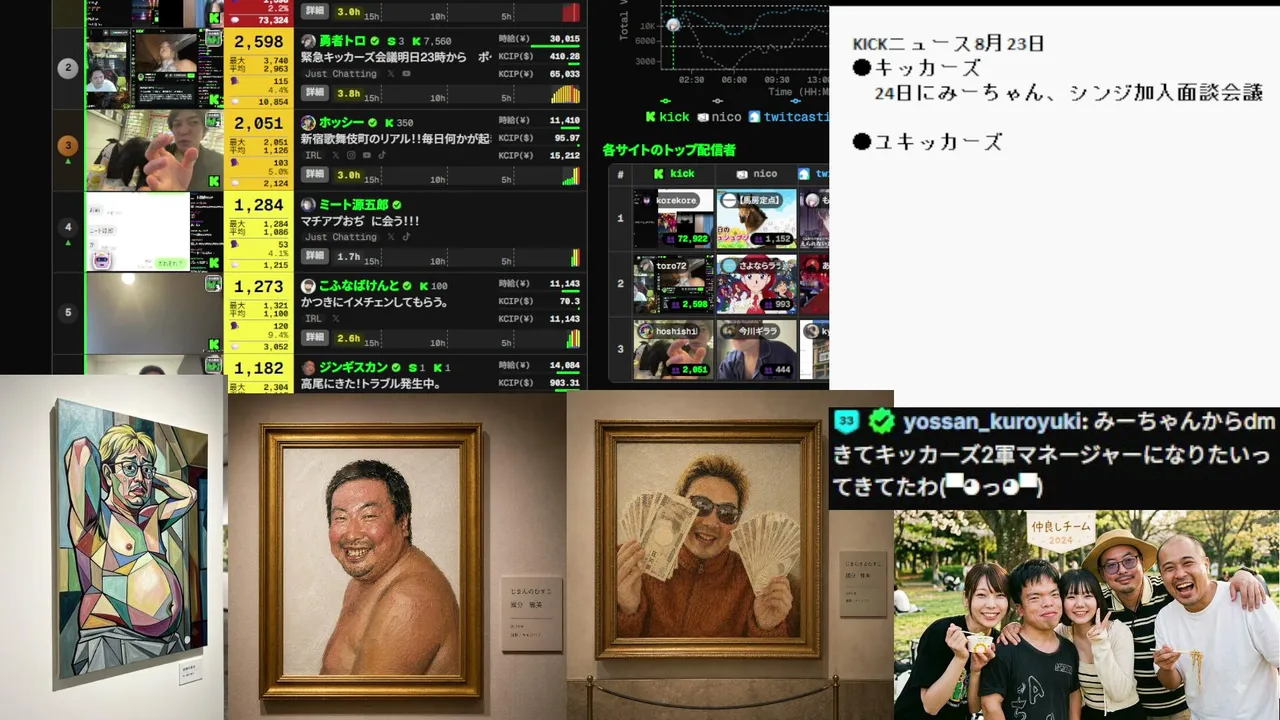
Task: Open the ホッシー streamer name link
Action: point(342,122)
